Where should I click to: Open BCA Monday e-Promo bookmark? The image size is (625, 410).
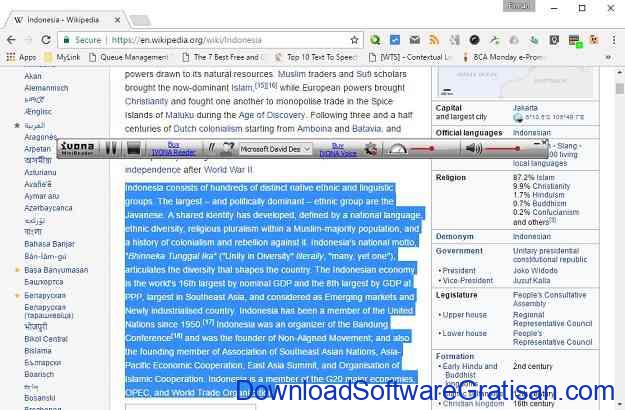502,57
